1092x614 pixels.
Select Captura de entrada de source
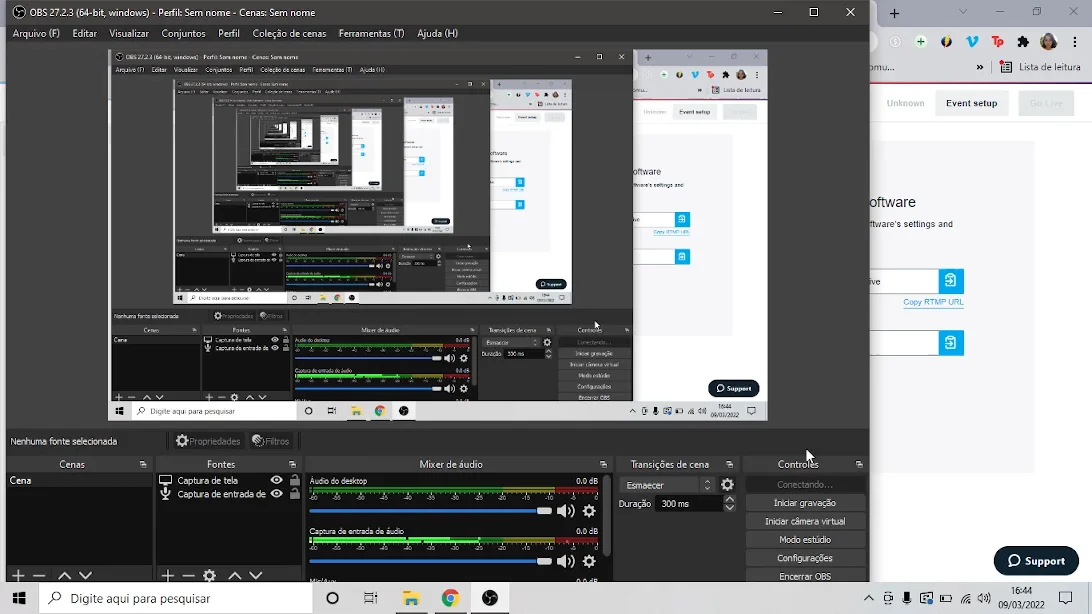pyautogui.click(x=221, y=494)
